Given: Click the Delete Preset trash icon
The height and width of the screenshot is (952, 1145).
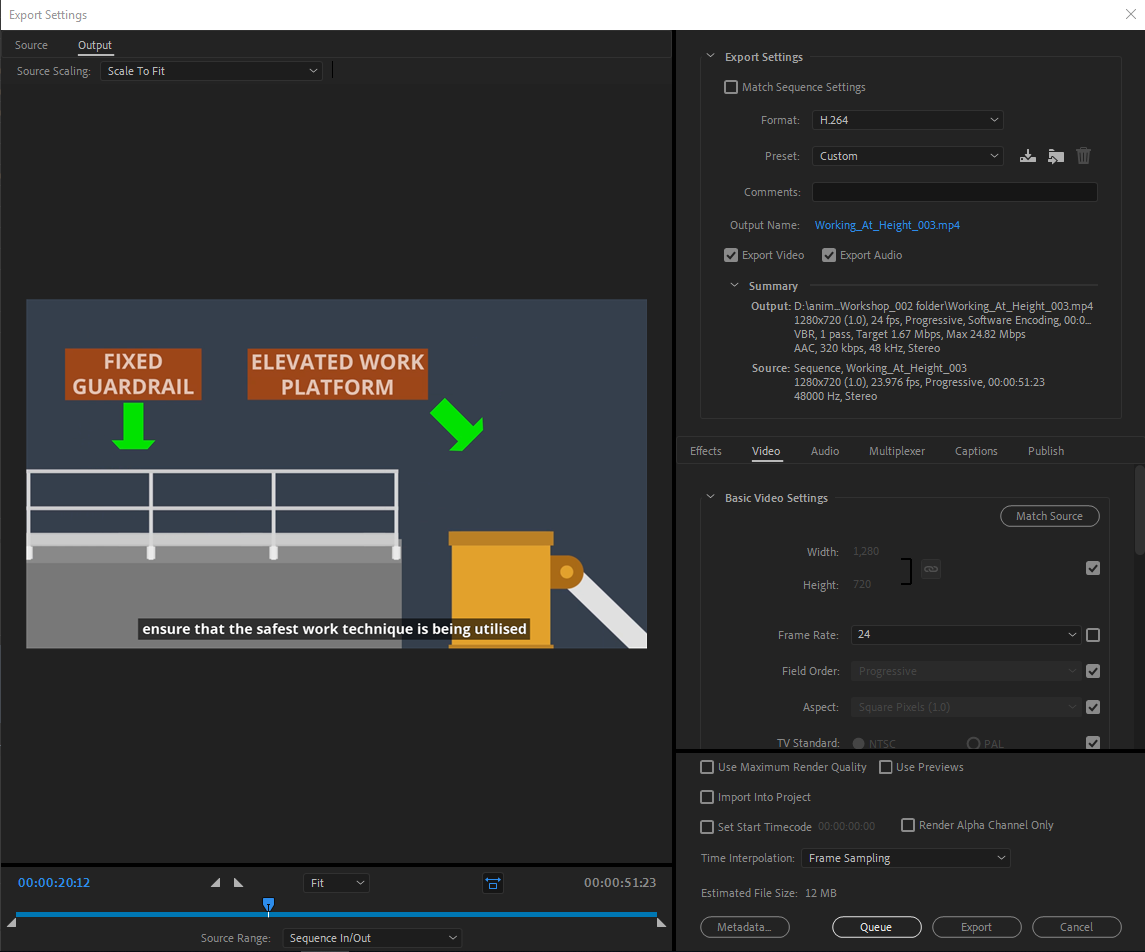Looking at the screenshot, I should 1083,156.
